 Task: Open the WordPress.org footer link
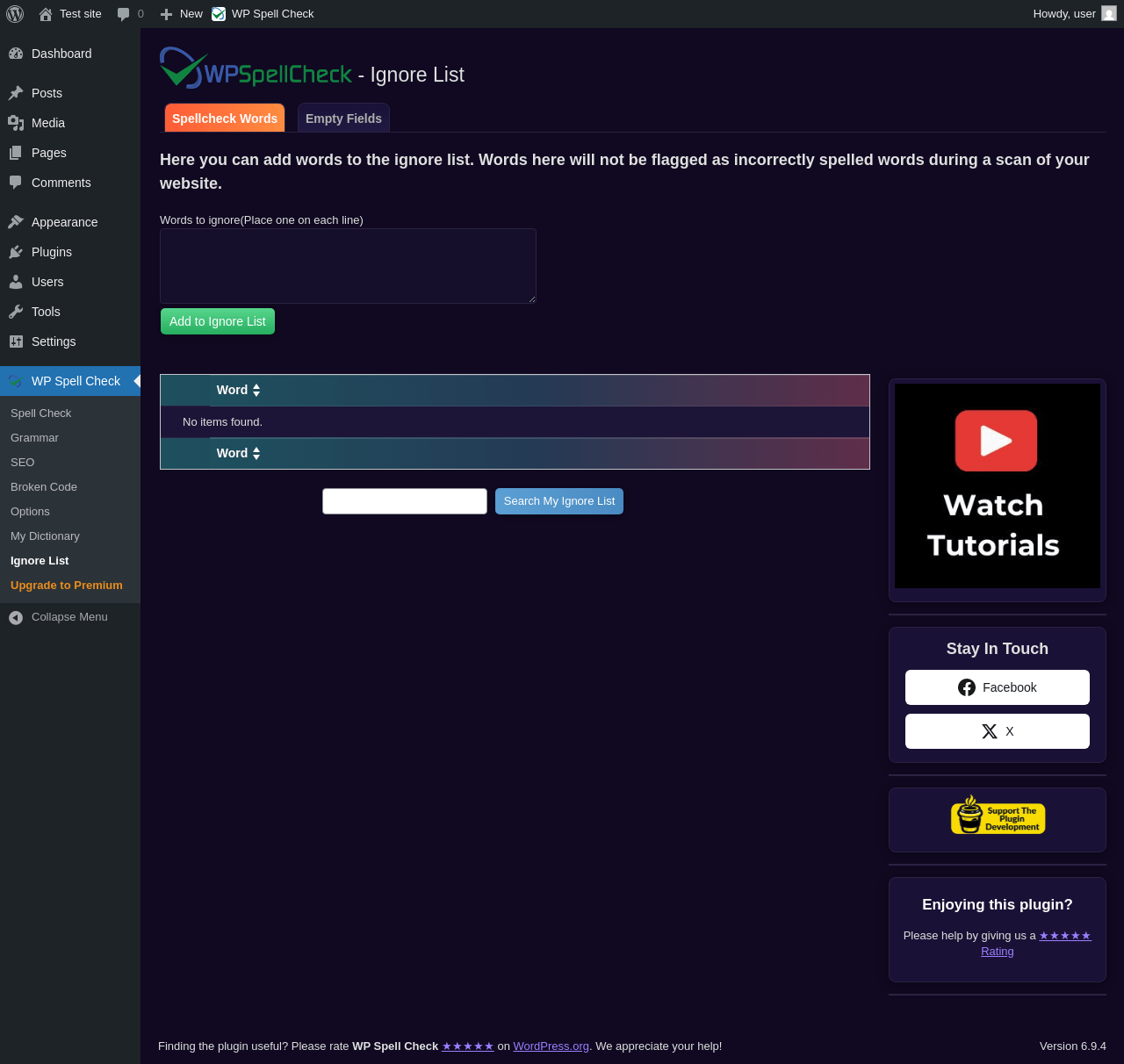tap(551, 1046)
